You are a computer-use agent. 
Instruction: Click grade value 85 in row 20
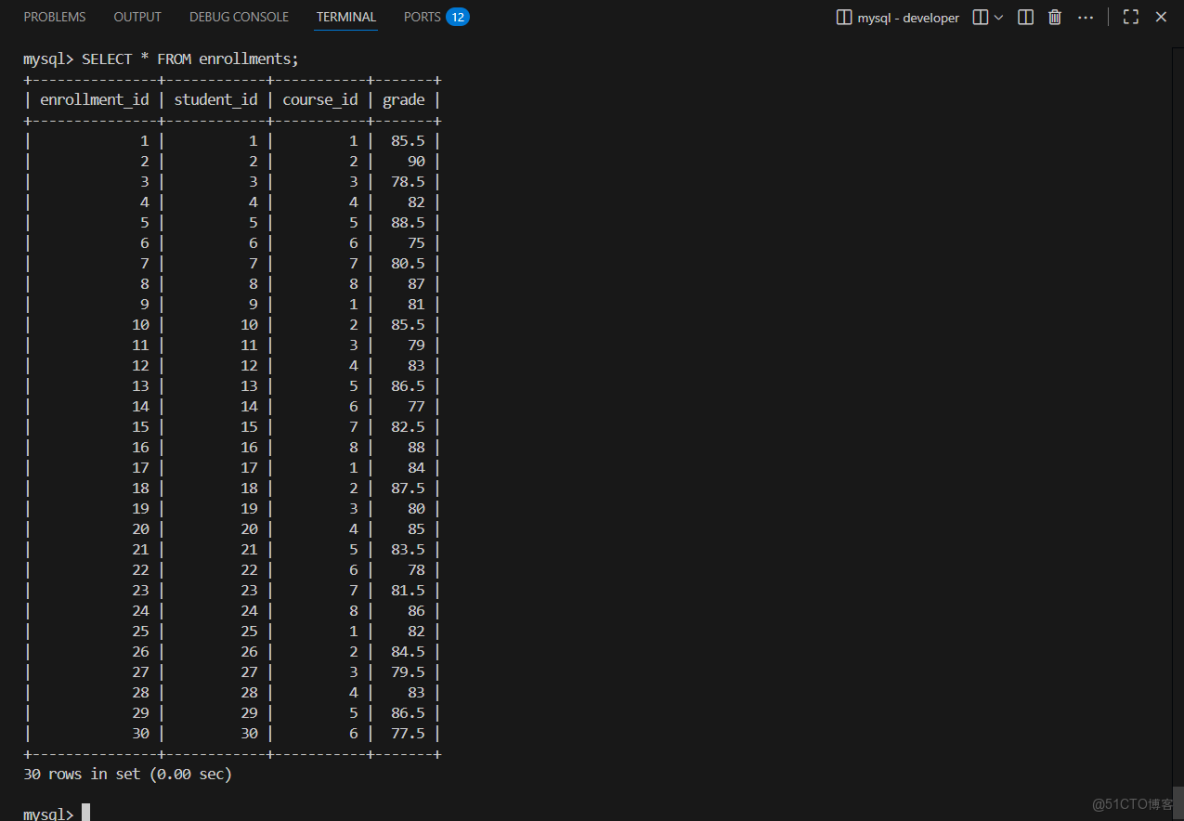416,529
